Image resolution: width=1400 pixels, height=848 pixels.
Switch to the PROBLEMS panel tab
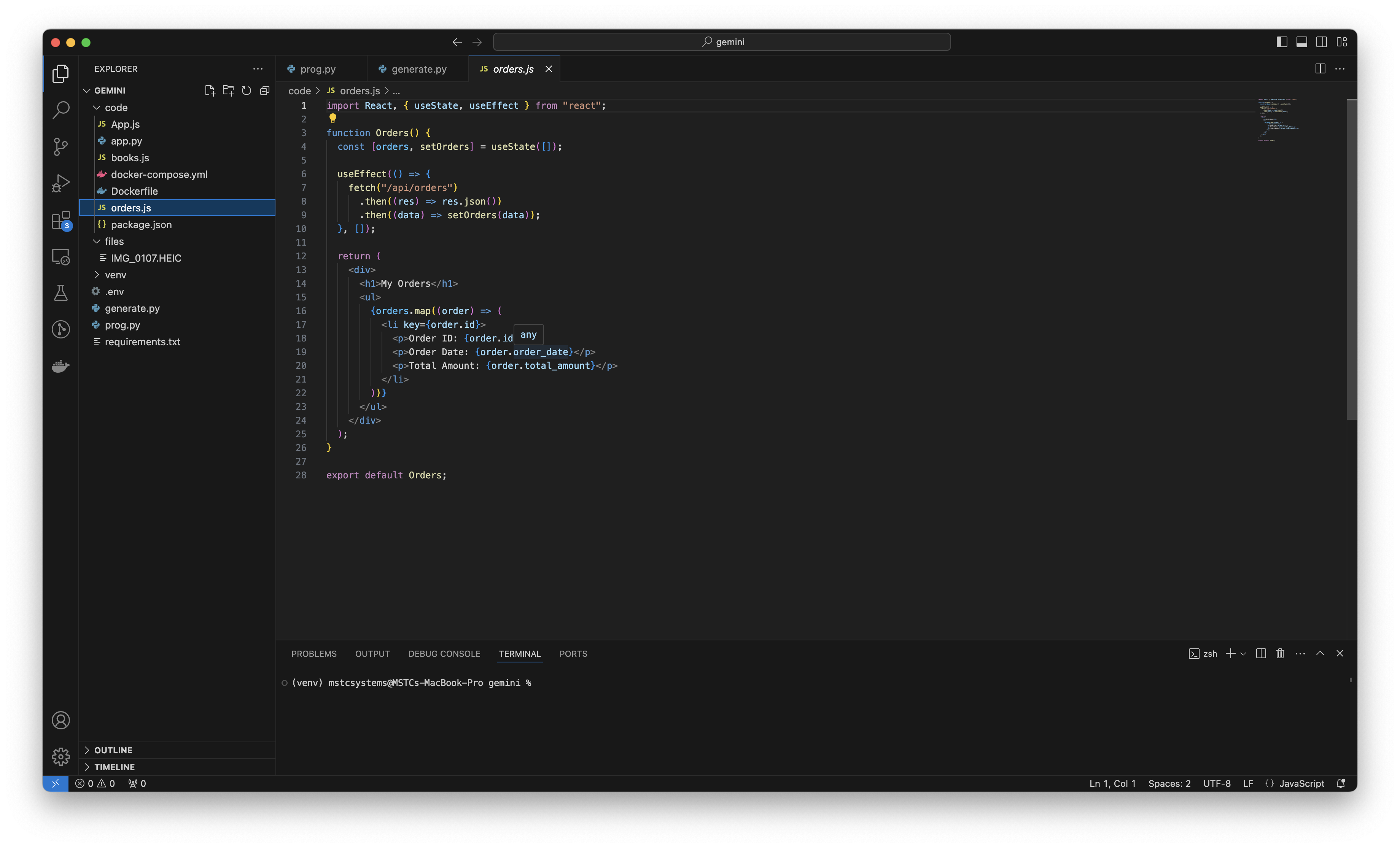pyautogui.click(x=313, y=654)
